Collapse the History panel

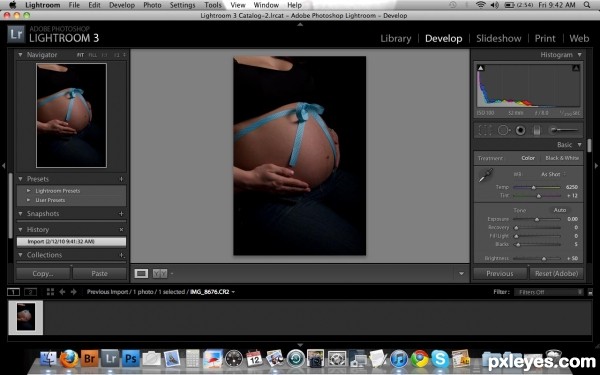click(x=20, y=230)
